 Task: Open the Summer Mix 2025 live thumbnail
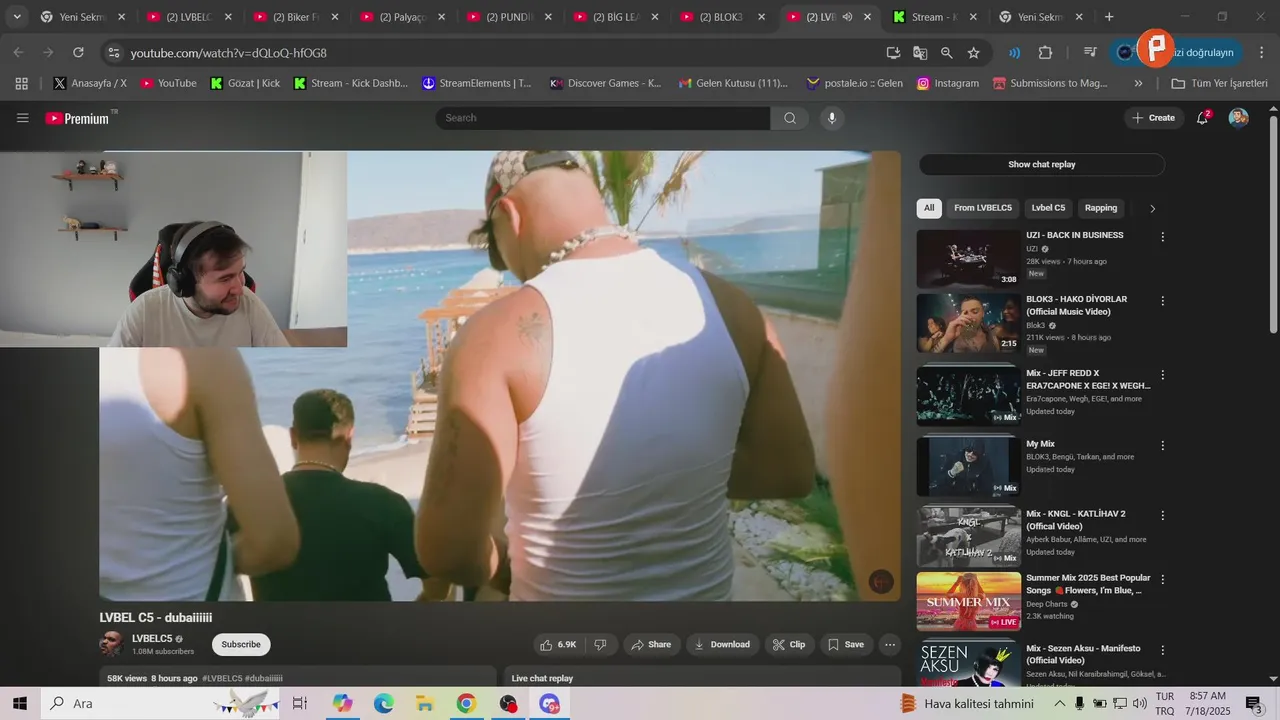point(968,600)
